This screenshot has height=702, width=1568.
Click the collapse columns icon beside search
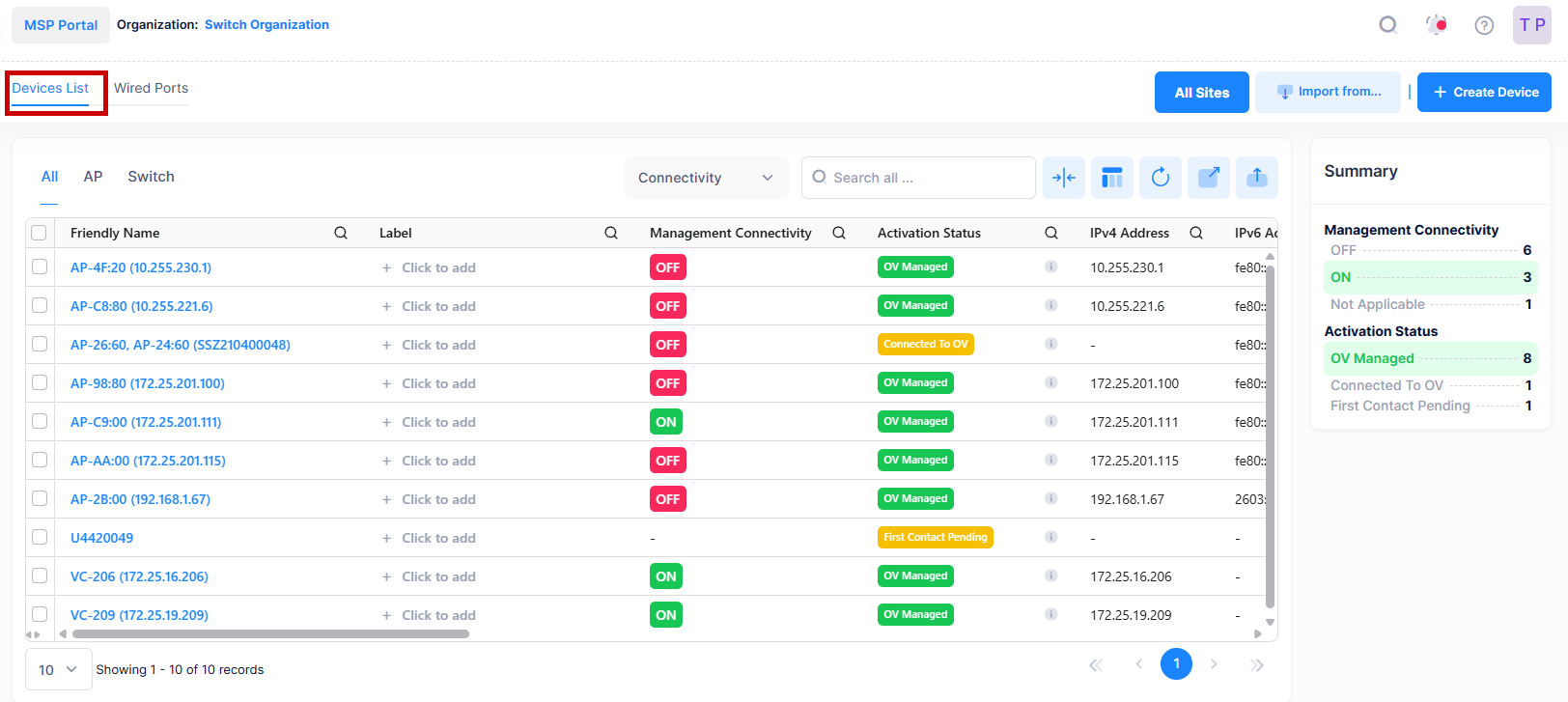[1063, 178]
